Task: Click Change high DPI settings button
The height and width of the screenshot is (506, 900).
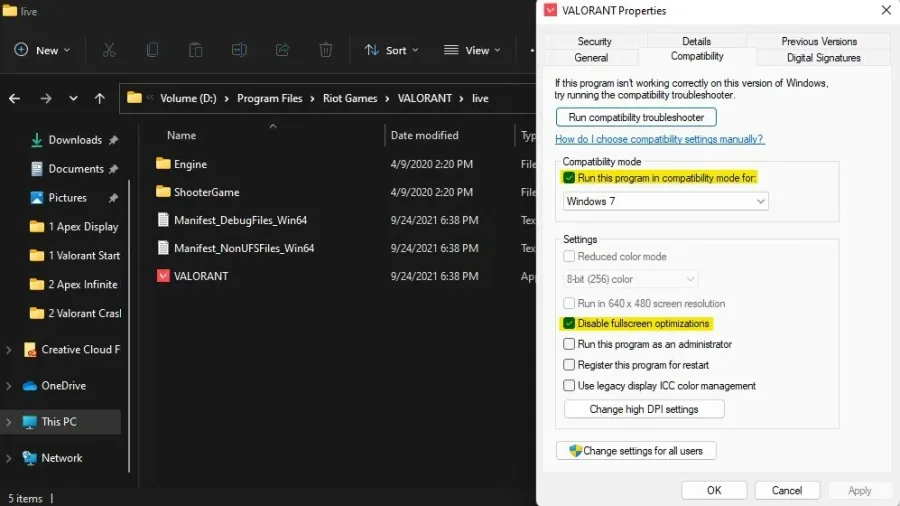Action: coord(644,409)
